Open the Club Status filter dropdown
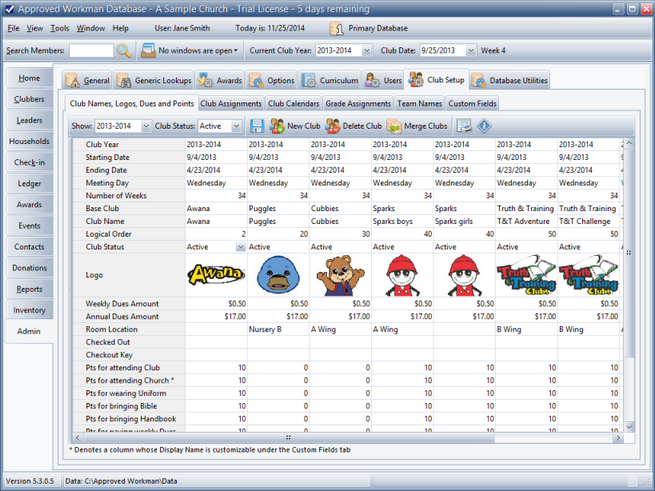Image resolution: width=655 pixels, height=491 pixels. point(236,127)
